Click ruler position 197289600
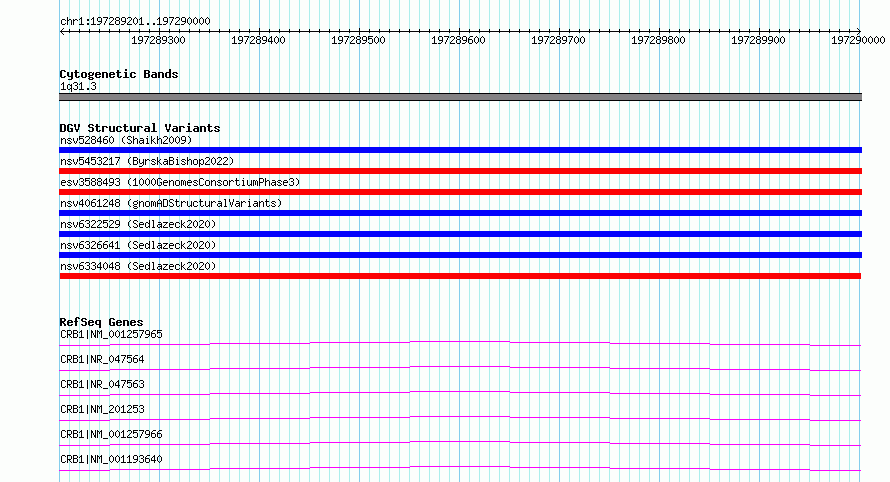 point(458,40)
